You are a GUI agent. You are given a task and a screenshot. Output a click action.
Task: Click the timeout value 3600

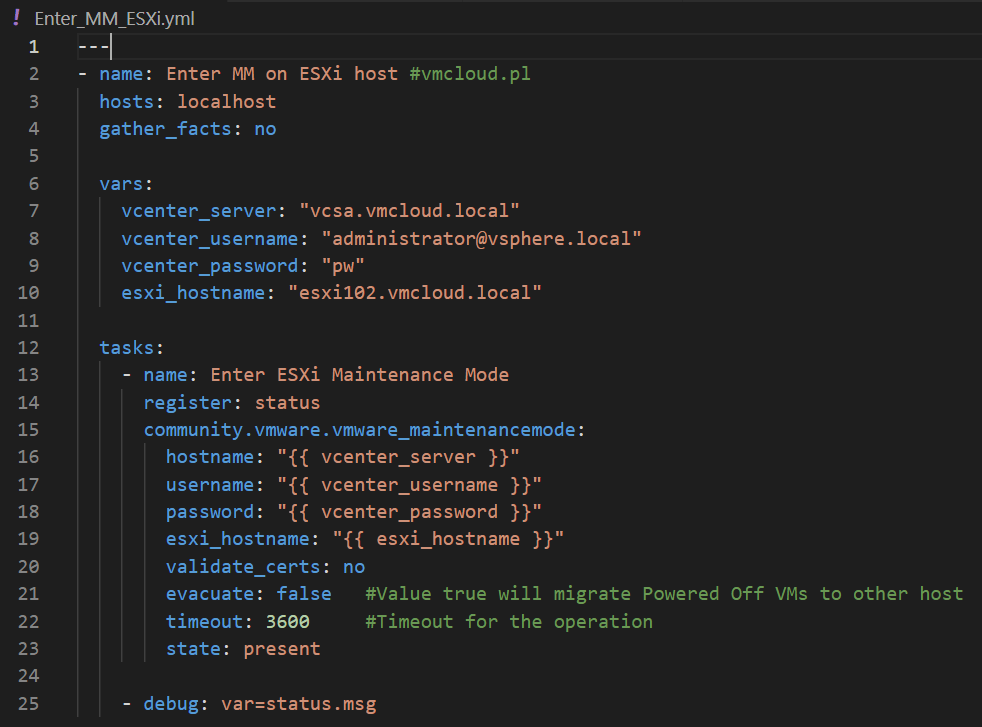[x=287, y=622]
